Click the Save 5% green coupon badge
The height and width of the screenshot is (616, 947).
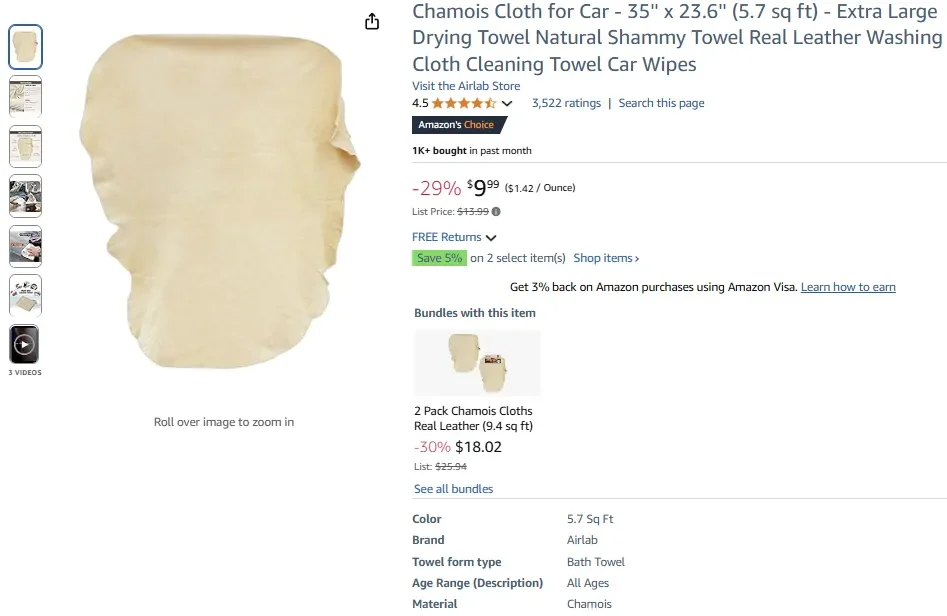439,257
